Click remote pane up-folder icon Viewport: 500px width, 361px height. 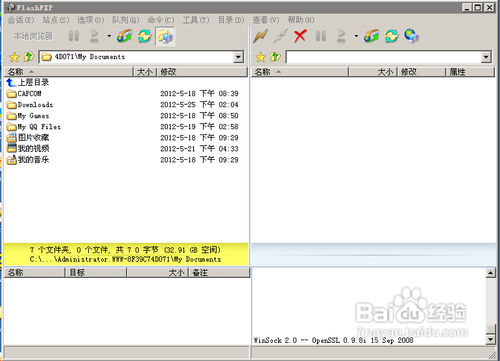(x=276, y=57)
